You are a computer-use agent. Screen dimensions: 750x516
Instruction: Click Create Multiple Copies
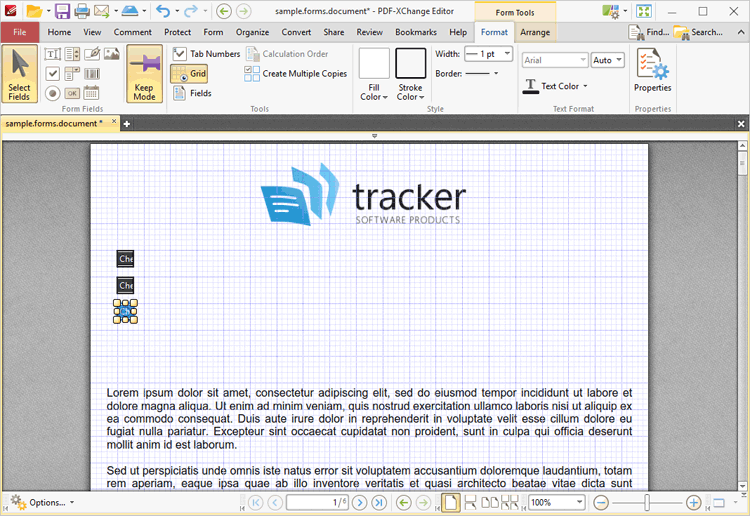coord(296,74)
